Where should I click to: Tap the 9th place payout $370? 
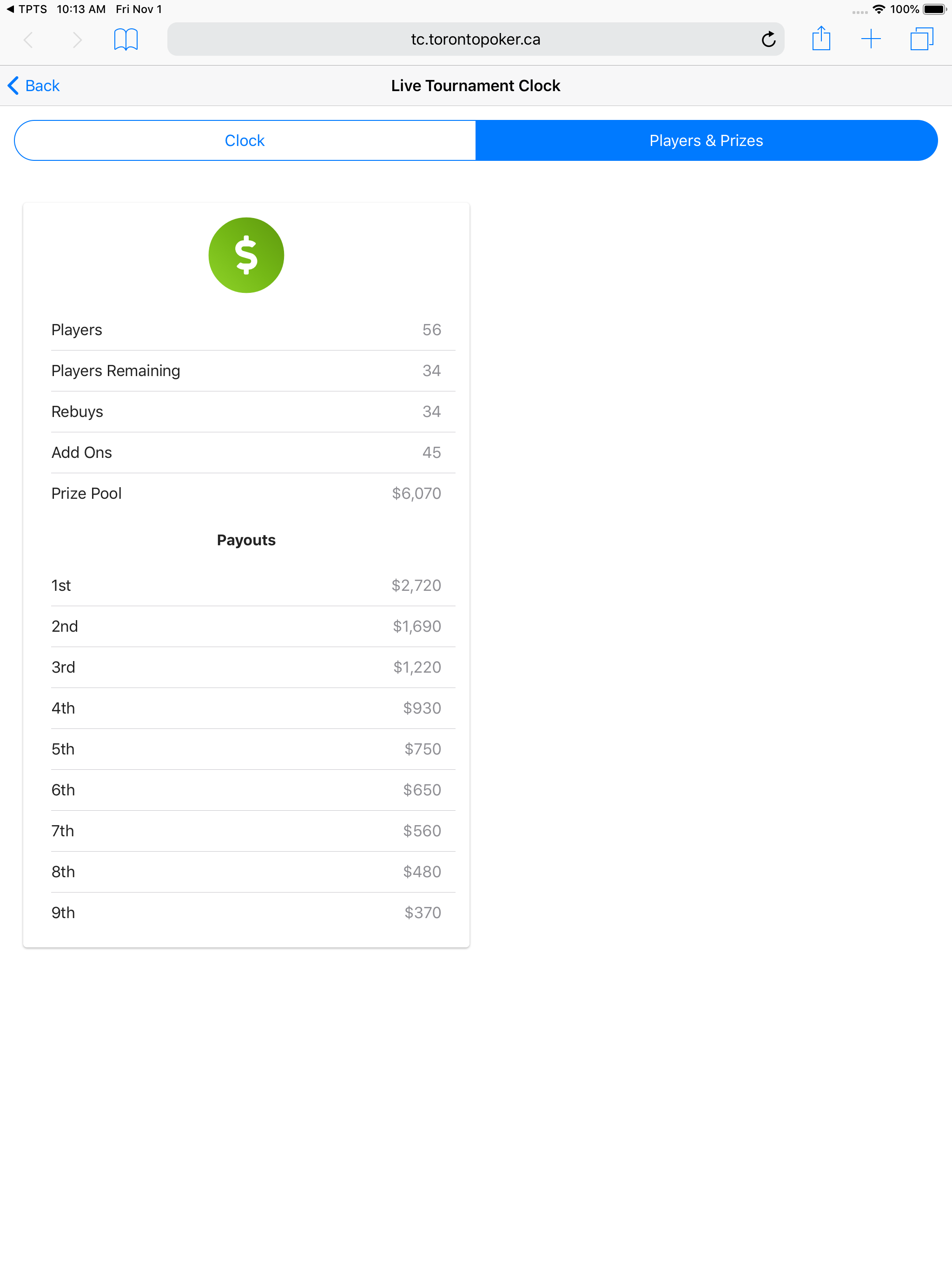423,913
